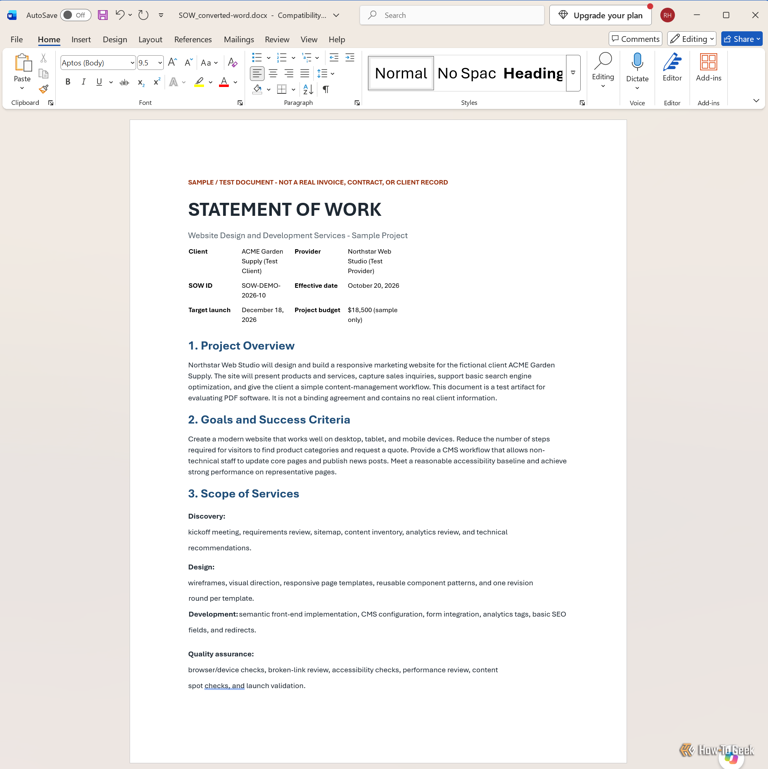
Task: Click the numbered list icon
Action: [x=282, y=57]
